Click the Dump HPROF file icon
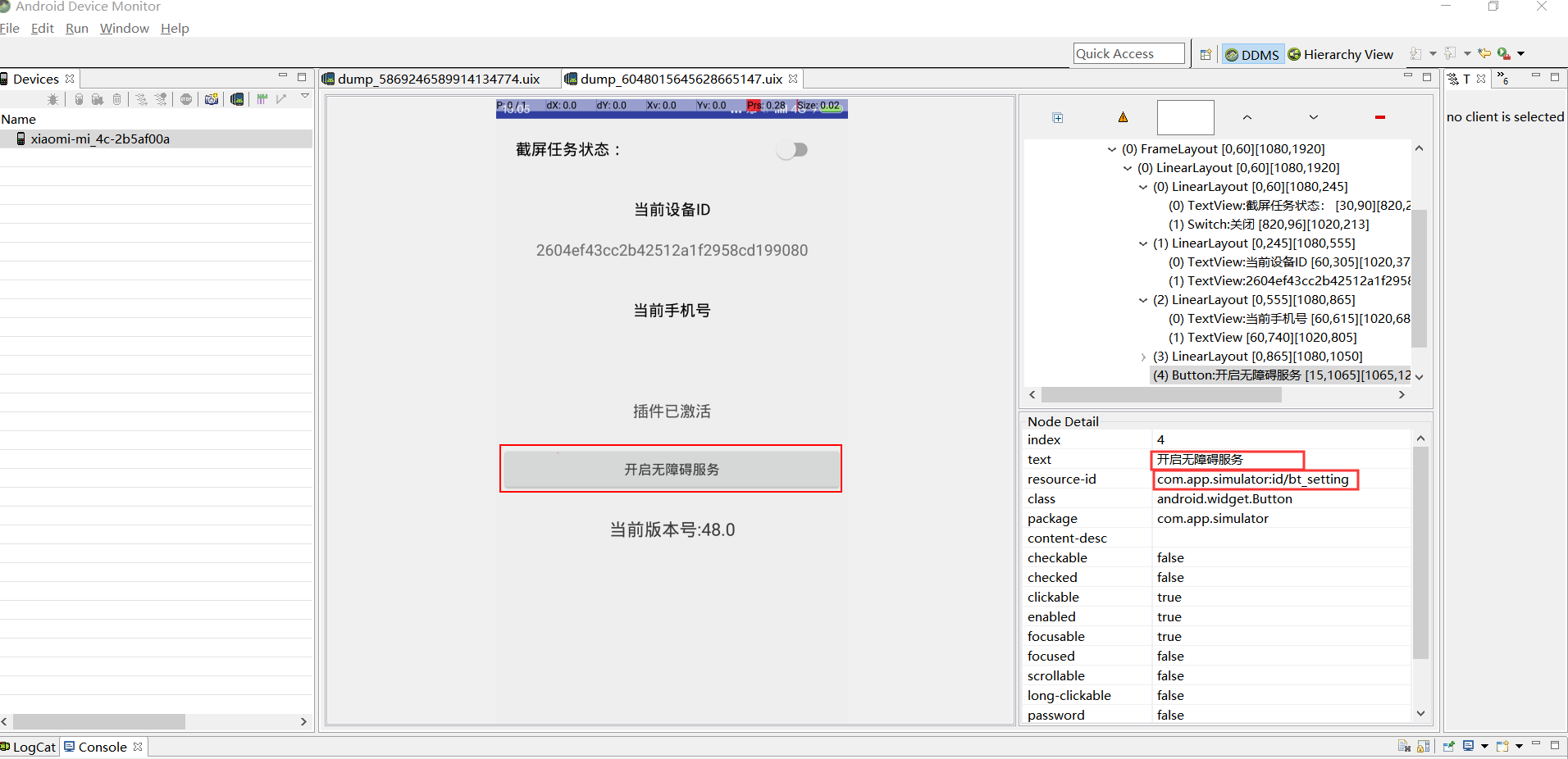The image size is (1568, 759). pyautogui.click(x=98, y=99)
